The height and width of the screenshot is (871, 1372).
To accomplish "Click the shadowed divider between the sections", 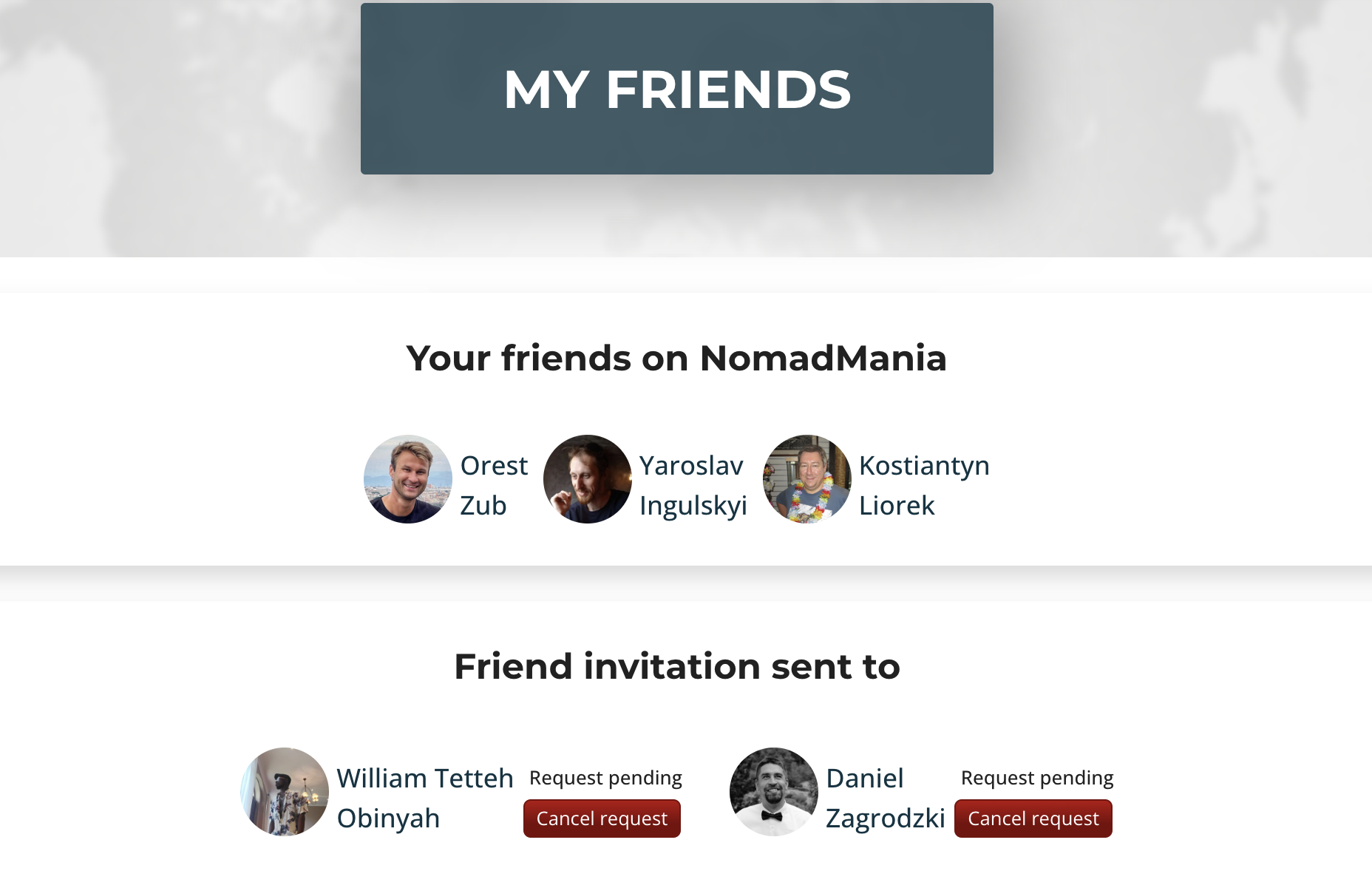I will point(686,583).
